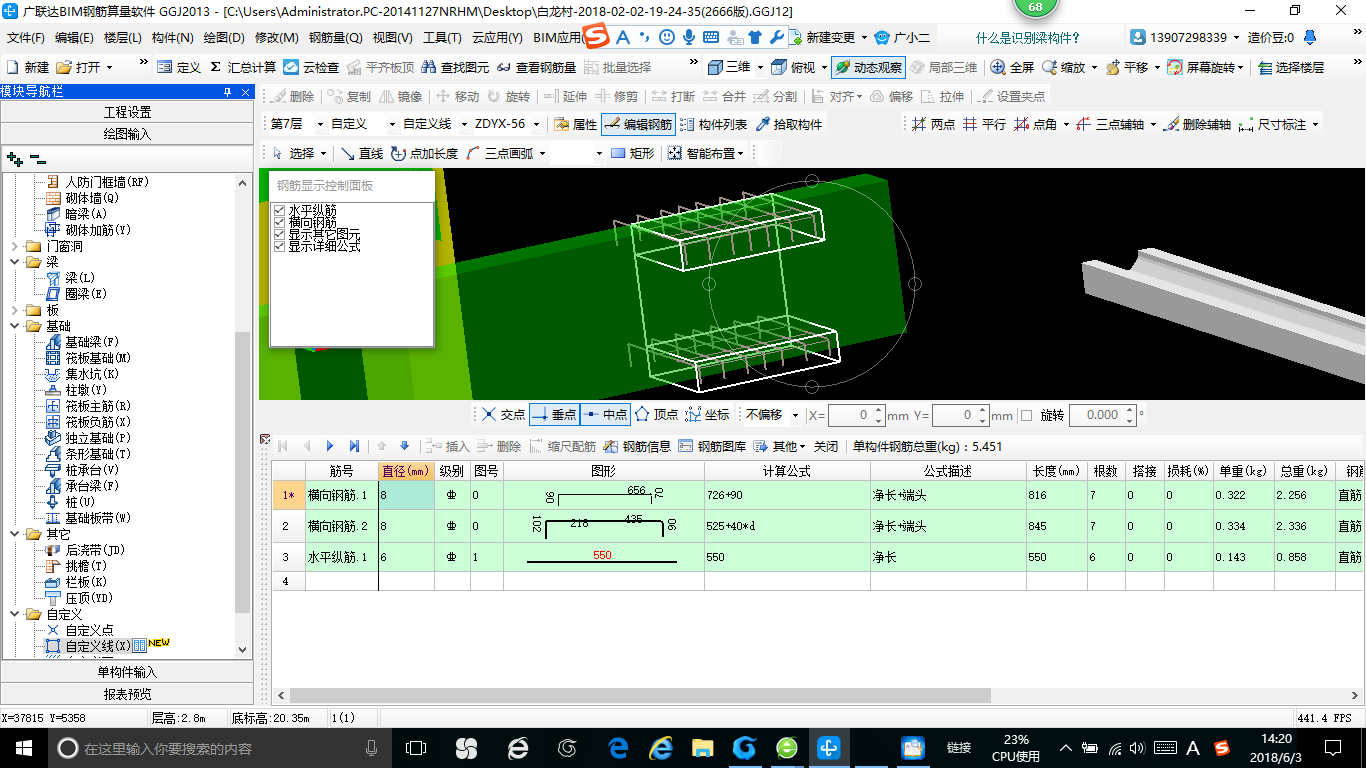Click the 工程设置 navigation button

pos(127,111)
